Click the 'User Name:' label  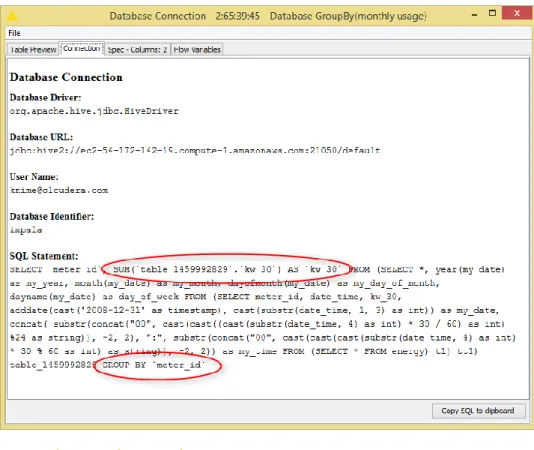pos(34,177)
